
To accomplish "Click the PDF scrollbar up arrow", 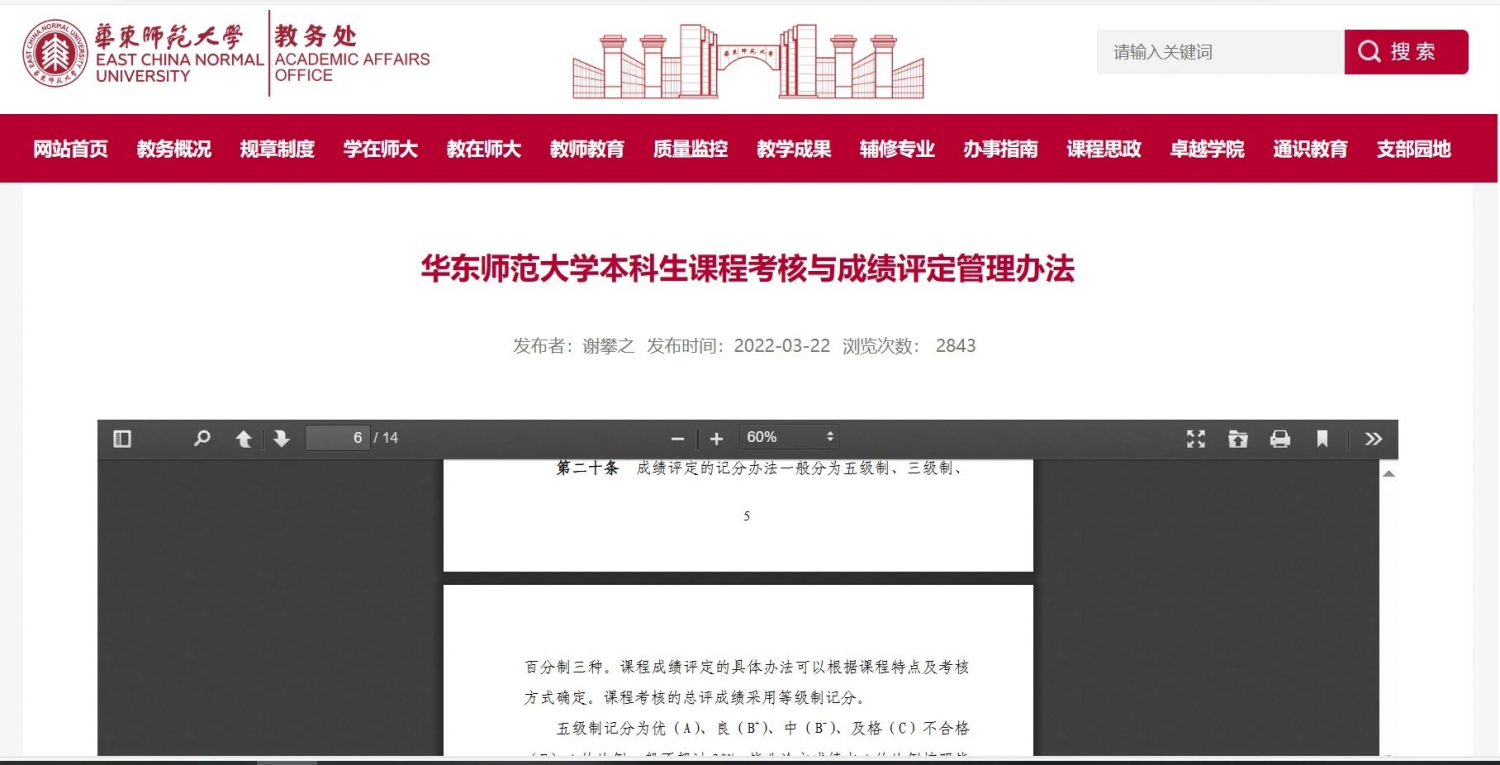I will [x=1388, y=473].
